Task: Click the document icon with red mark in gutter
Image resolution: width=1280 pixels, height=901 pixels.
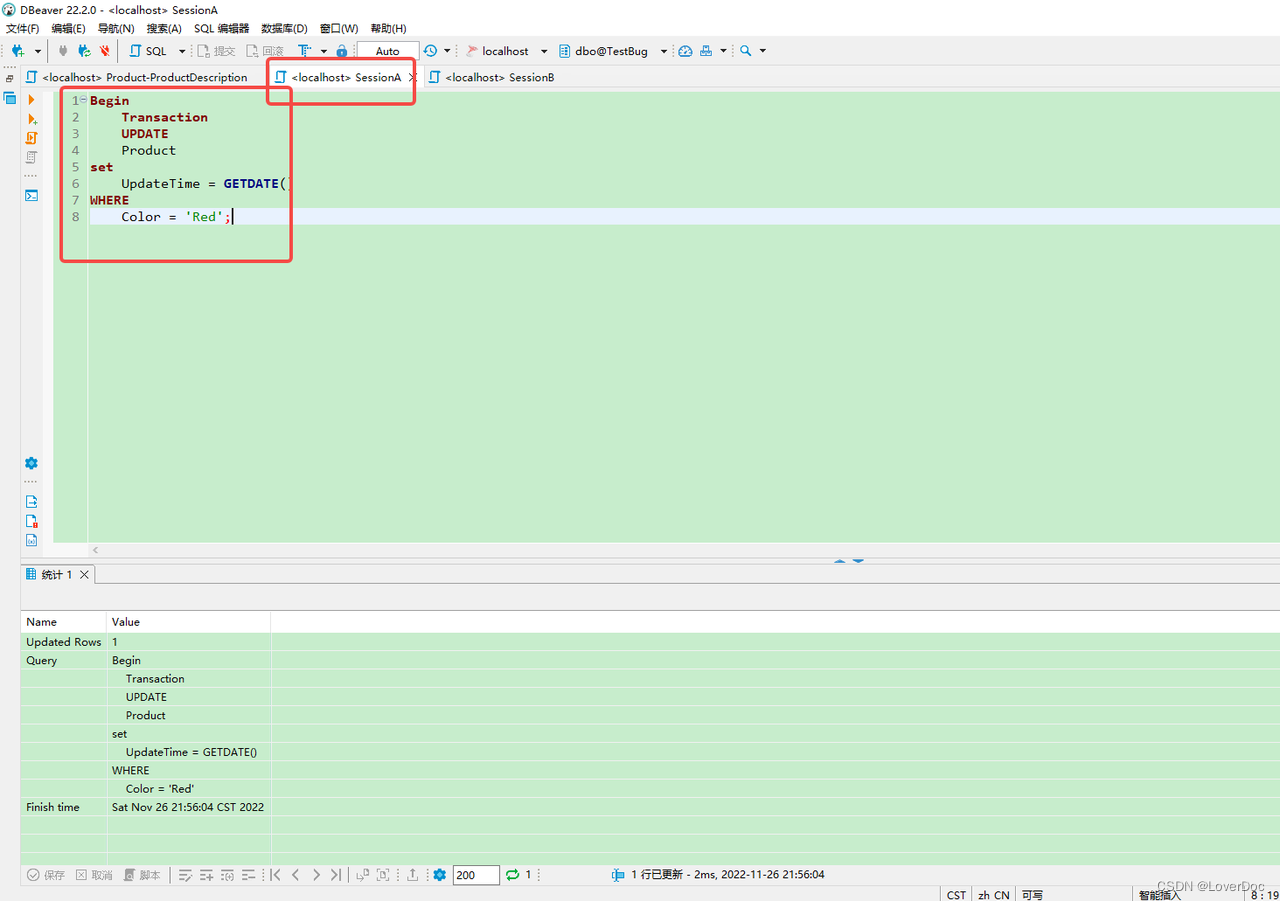Action: click(x=31, y=521)
